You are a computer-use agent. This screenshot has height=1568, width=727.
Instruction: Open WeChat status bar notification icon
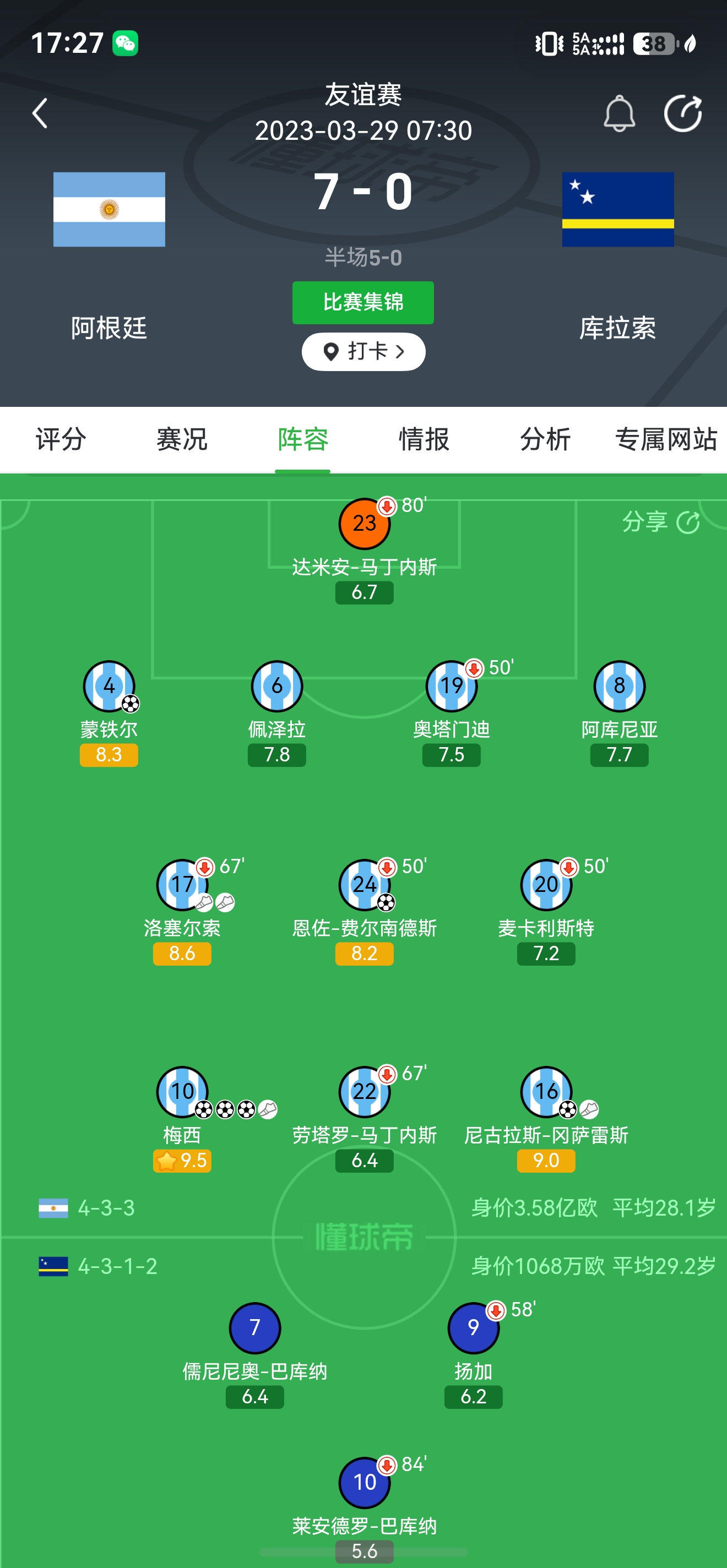point(126,43)
